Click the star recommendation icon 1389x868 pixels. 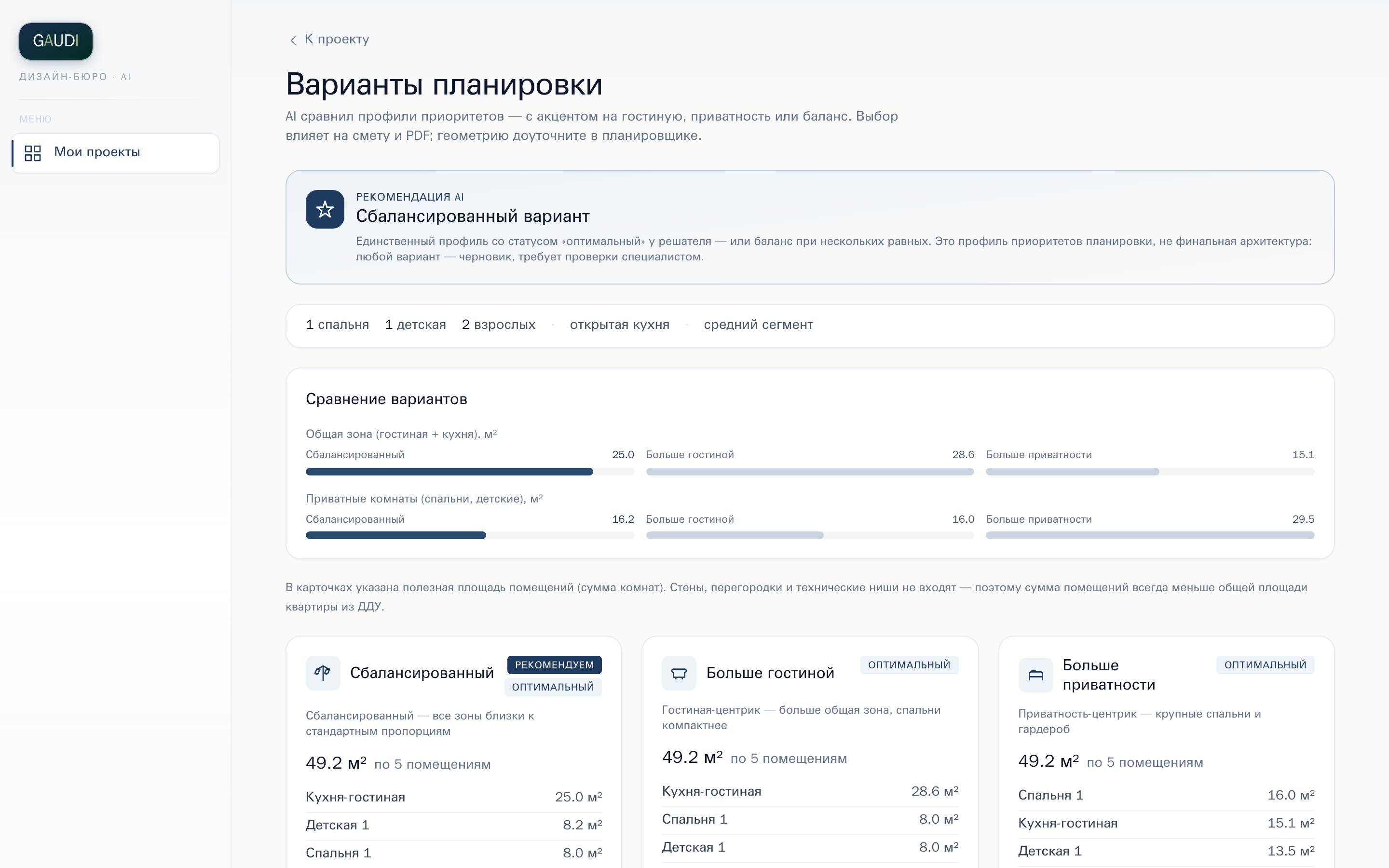point(325,210)
